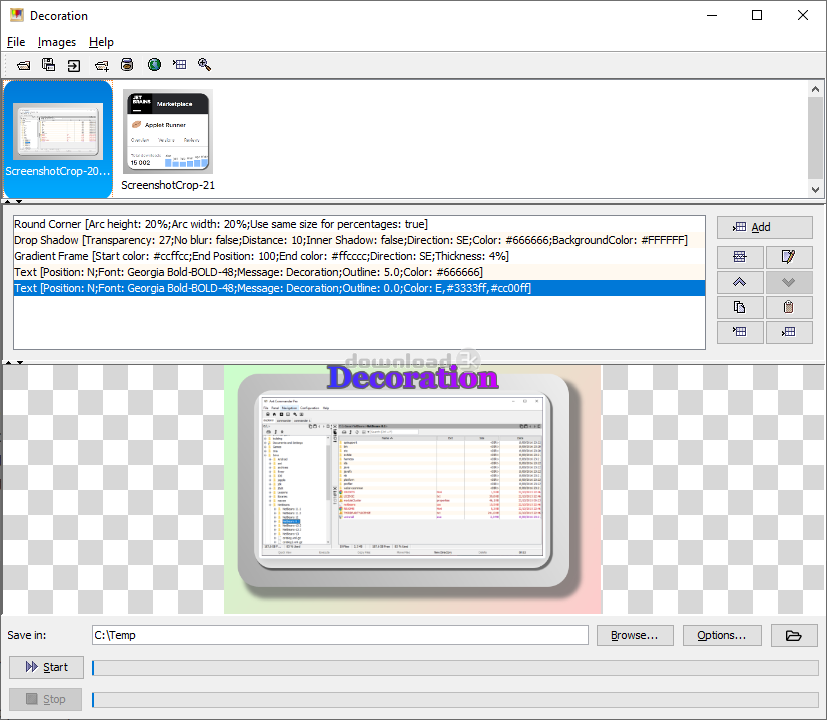Click the strikethrough-grid remove decoration button
This screenshot has height=720, width=827.
(739, 256)
